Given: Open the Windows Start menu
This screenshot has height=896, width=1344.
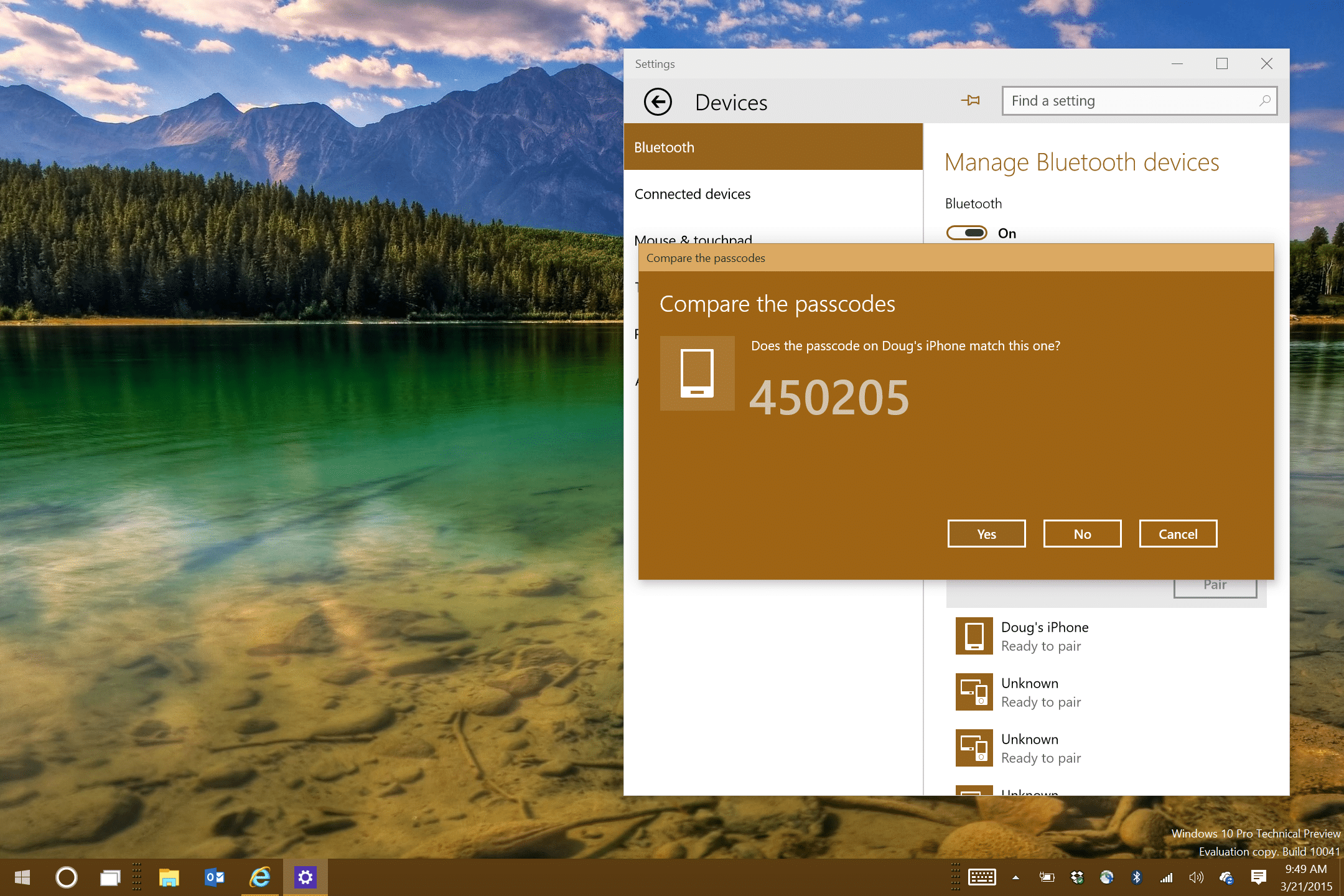Looking at the screenshot, I should [22, 877].
